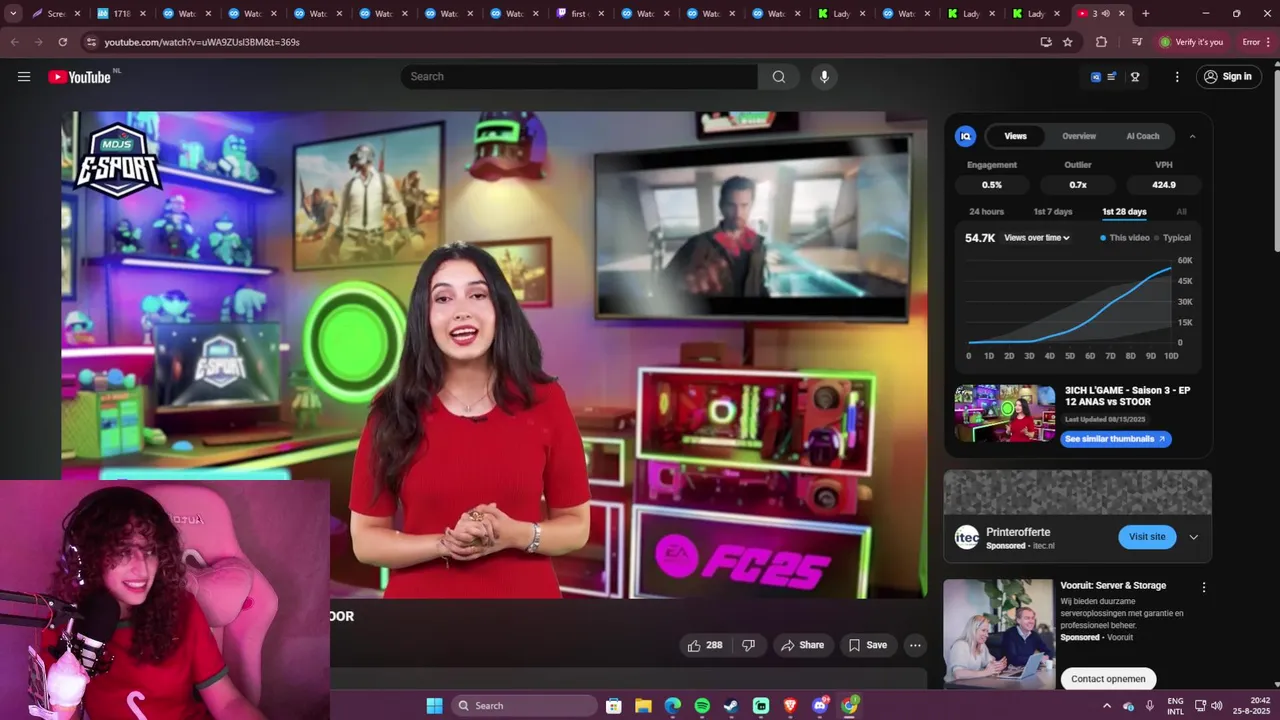Screen dimensions: 1280x720
Task: Open the vidIQ extension blue icon
Action: [1096, 77]
